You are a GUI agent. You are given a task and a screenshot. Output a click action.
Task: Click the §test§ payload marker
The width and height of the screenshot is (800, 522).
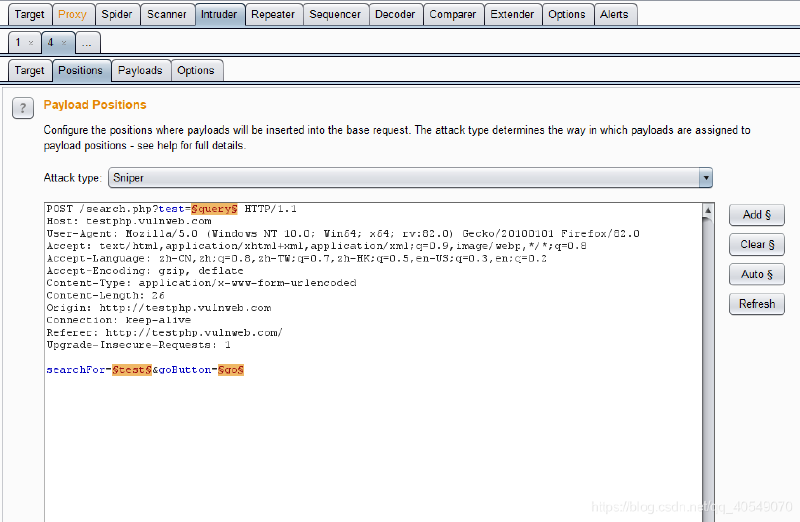tap(132, 369)
